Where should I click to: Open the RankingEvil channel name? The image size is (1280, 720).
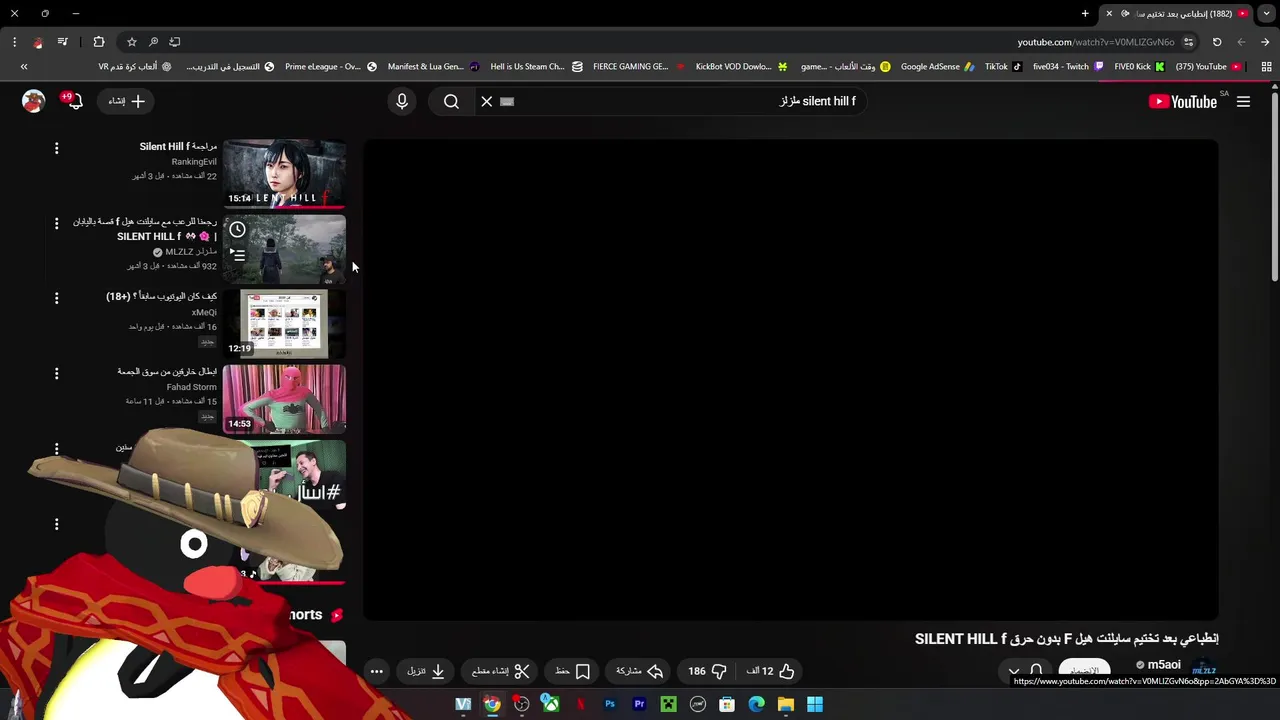pyautogui.click(x=194, y=161)
